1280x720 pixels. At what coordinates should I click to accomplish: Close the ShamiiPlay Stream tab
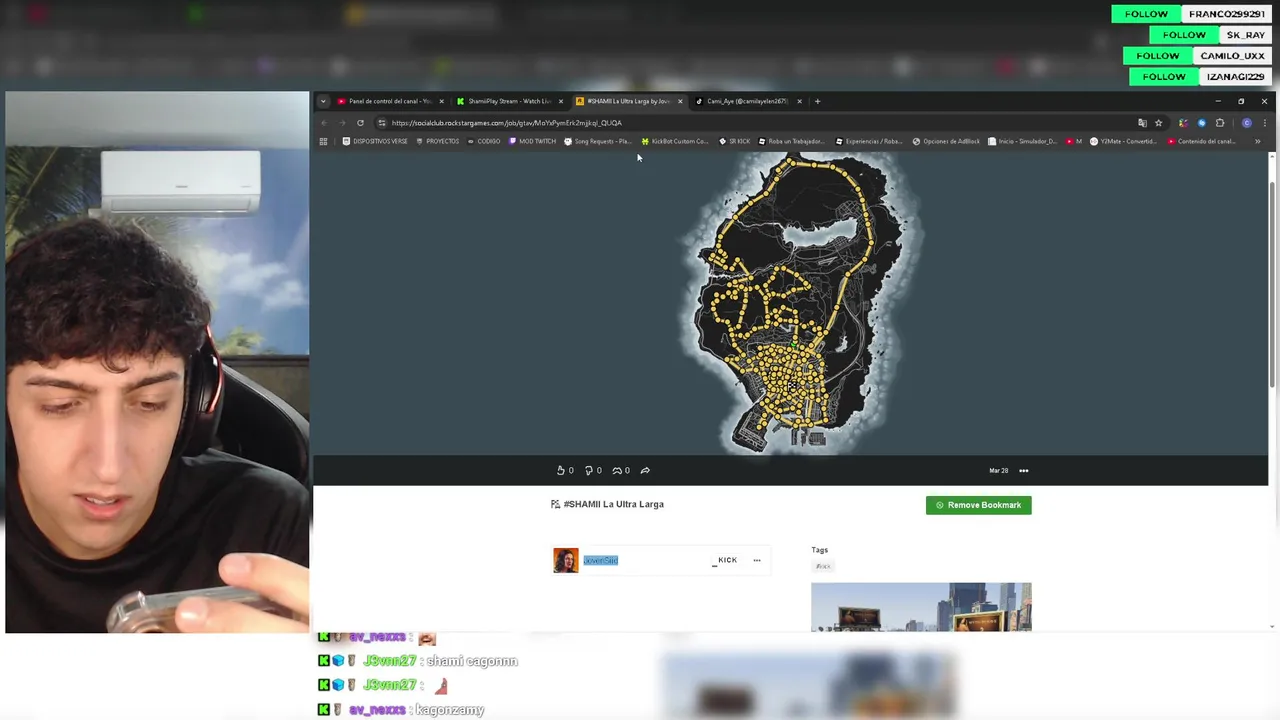pos(561,101)
